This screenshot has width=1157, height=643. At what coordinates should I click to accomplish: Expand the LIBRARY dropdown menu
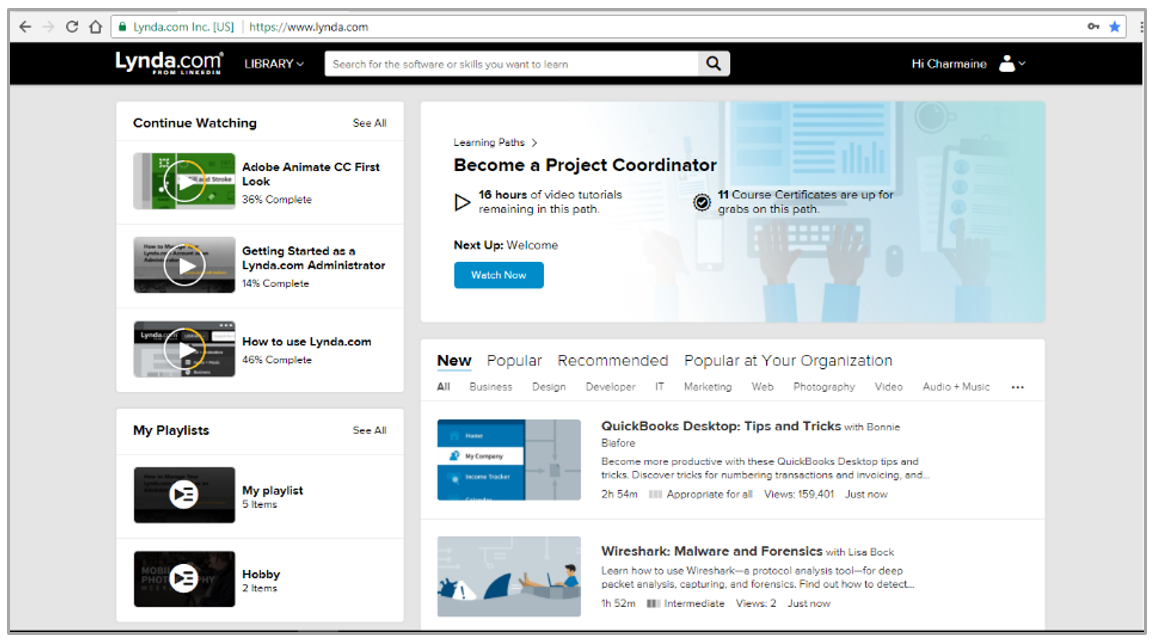[x=274, y=63]
